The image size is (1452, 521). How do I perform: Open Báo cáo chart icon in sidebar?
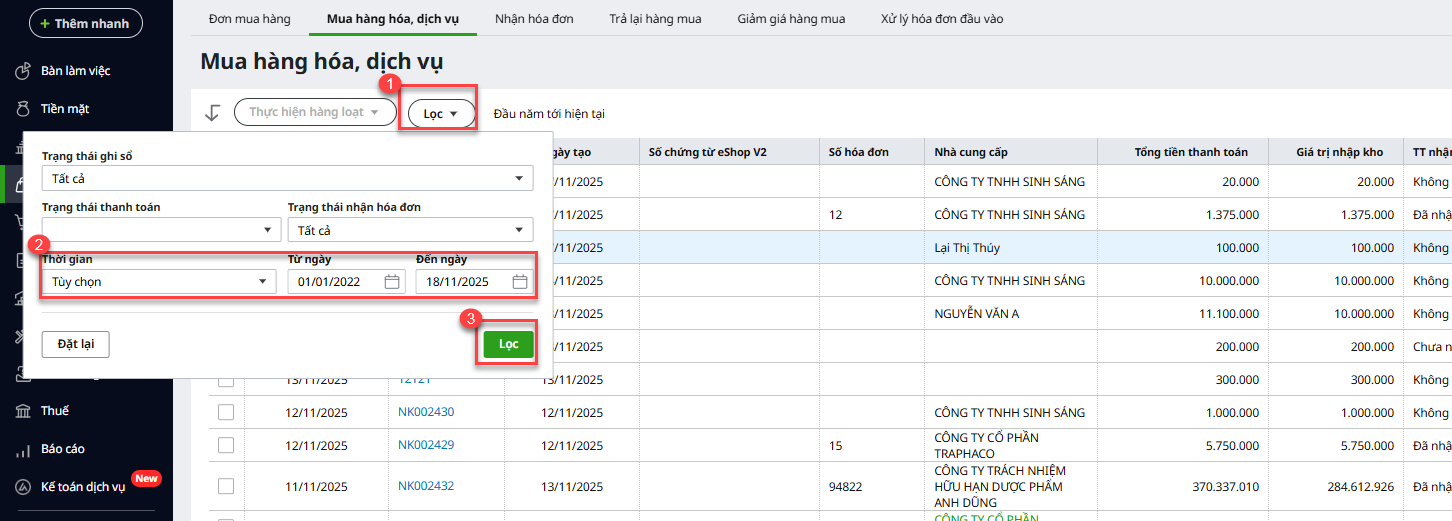click(22, 450)
